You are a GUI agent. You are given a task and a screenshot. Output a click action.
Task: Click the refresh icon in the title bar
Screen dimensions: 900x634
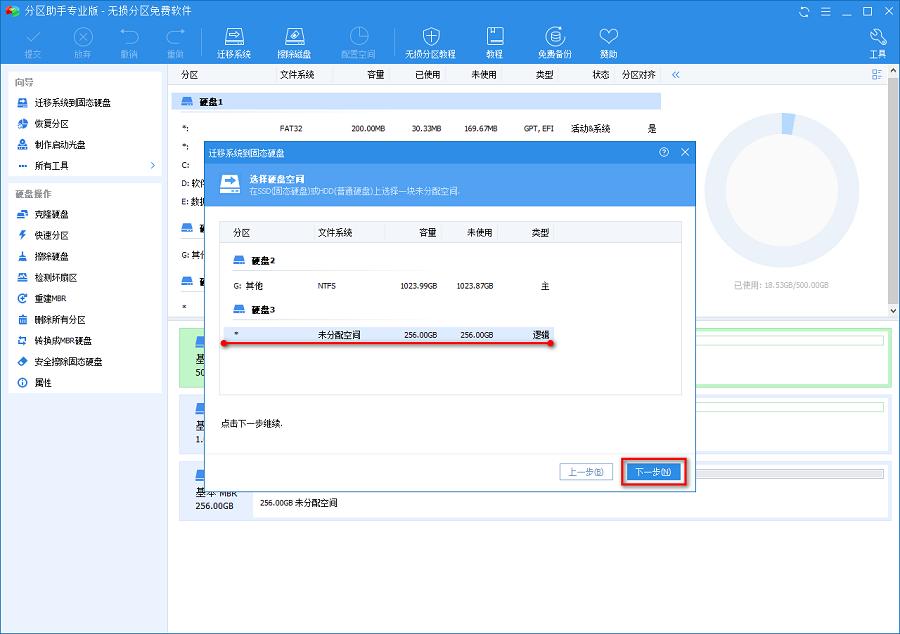tap(803, 11)
